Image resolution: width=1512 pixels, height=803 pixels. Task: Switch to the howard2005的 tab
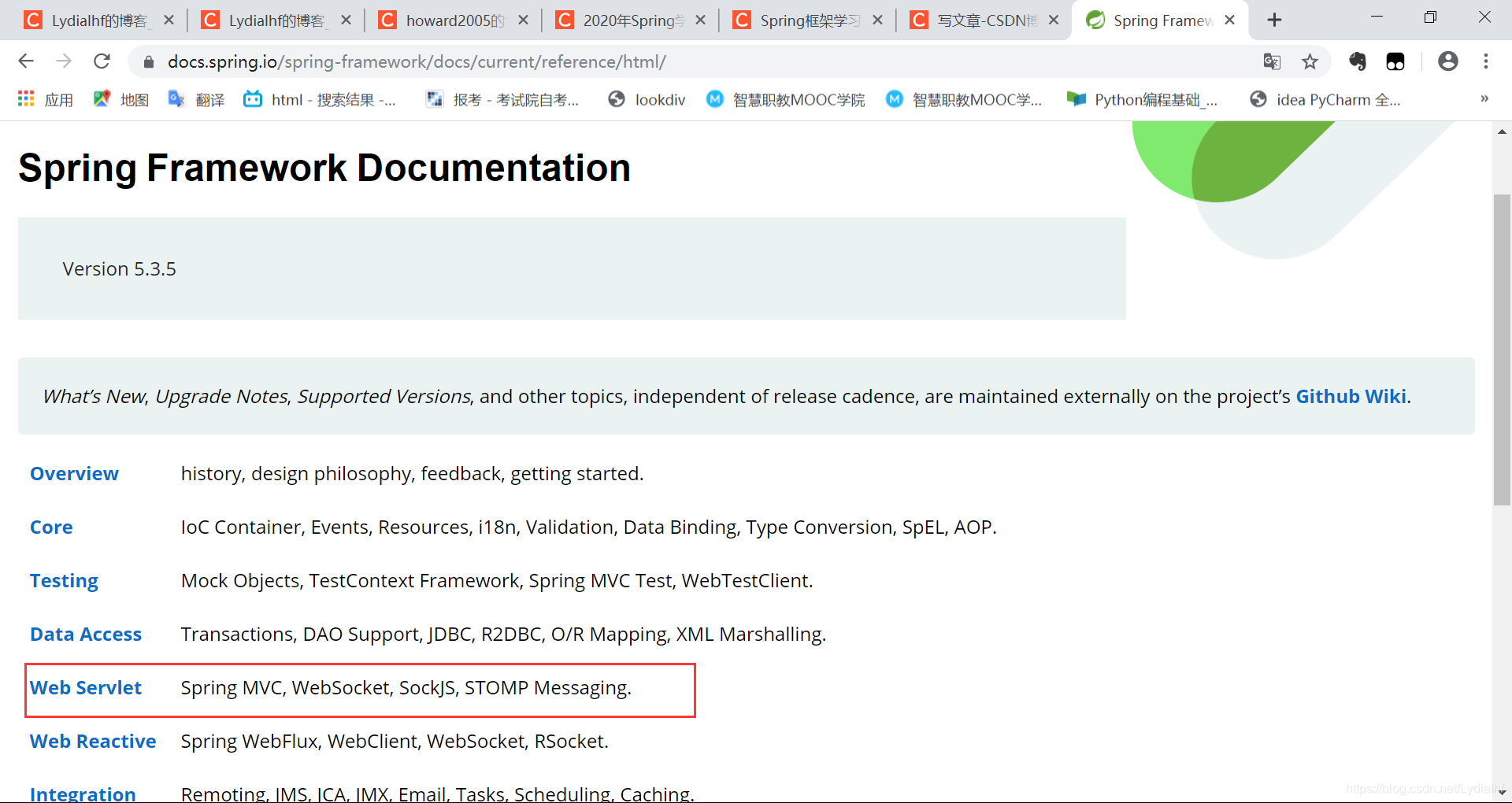click(453, 20)
